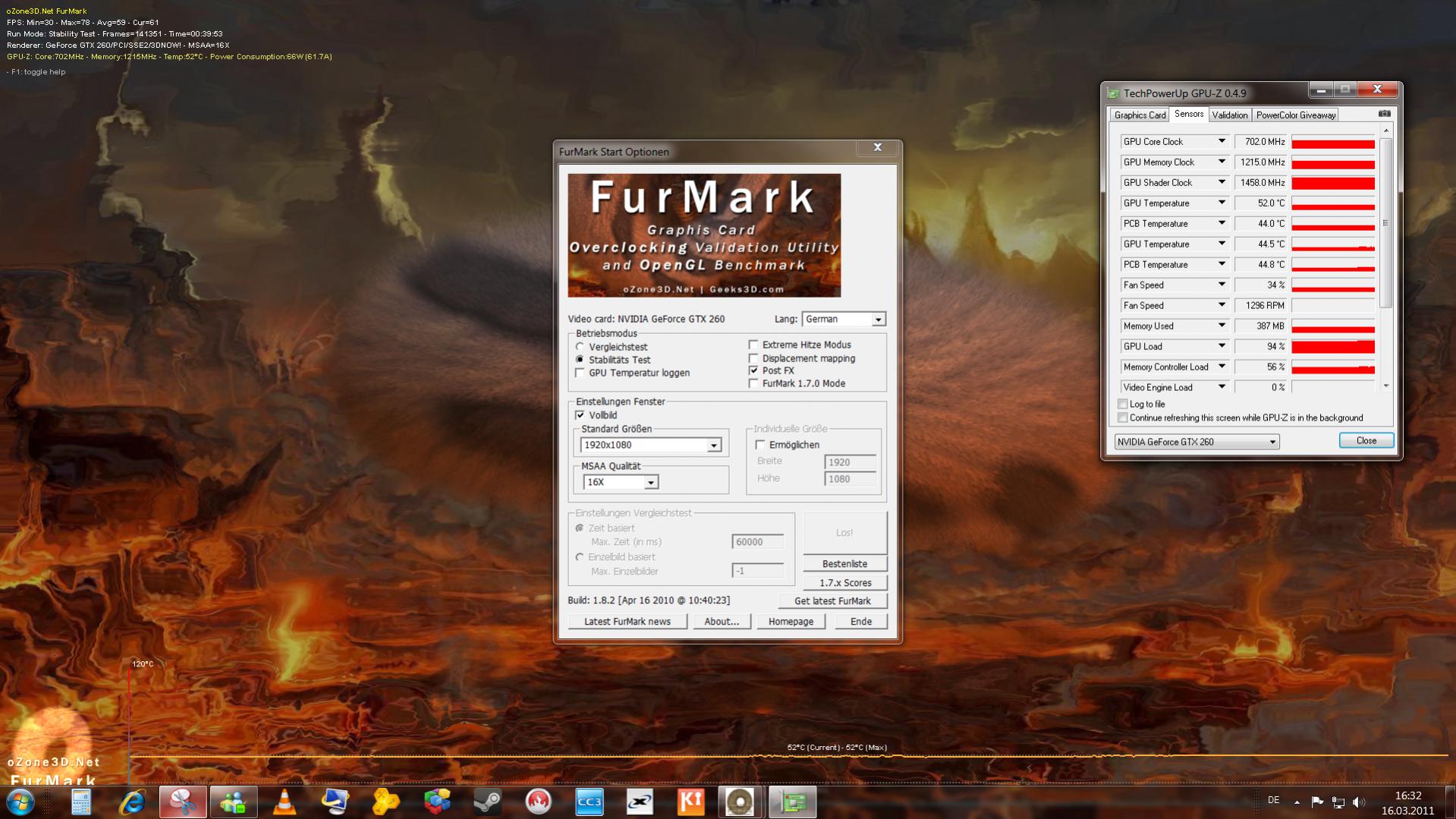Image resolution: width=1456 pixels, height=819 pixels.
Task: Open PowerColor Giveaway tab
Action: click(1296, 115)
